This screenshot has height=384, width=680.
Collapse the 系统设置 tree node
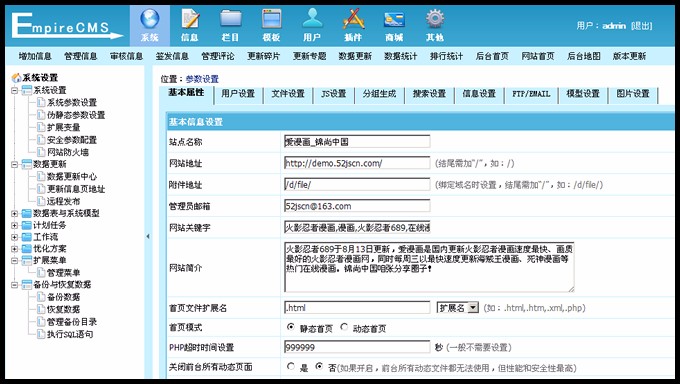14,90
